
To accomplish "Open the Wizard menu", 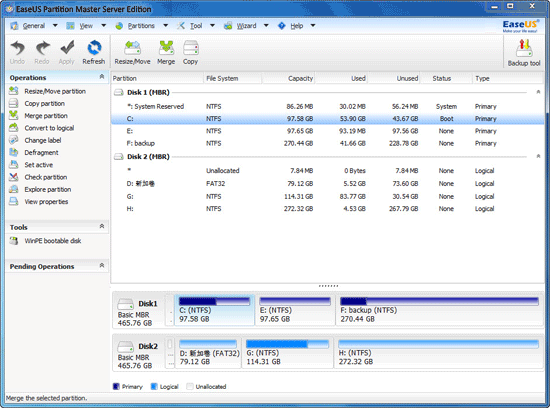I will pyautogui.click(x=246, y=26).
